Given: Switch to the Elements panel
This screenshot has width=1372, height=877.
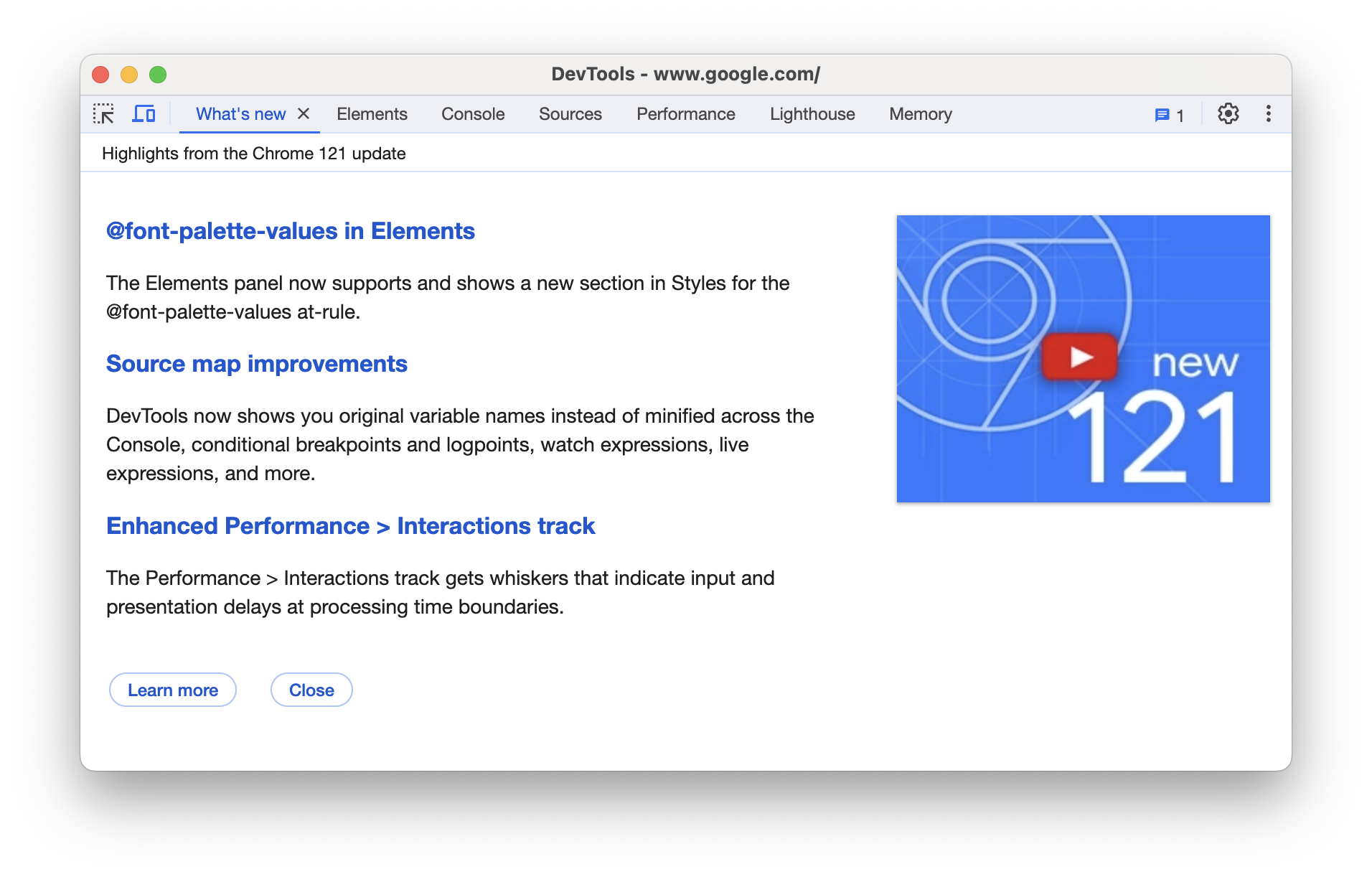Looking at the screenshot, I should [x=372, y=114].
